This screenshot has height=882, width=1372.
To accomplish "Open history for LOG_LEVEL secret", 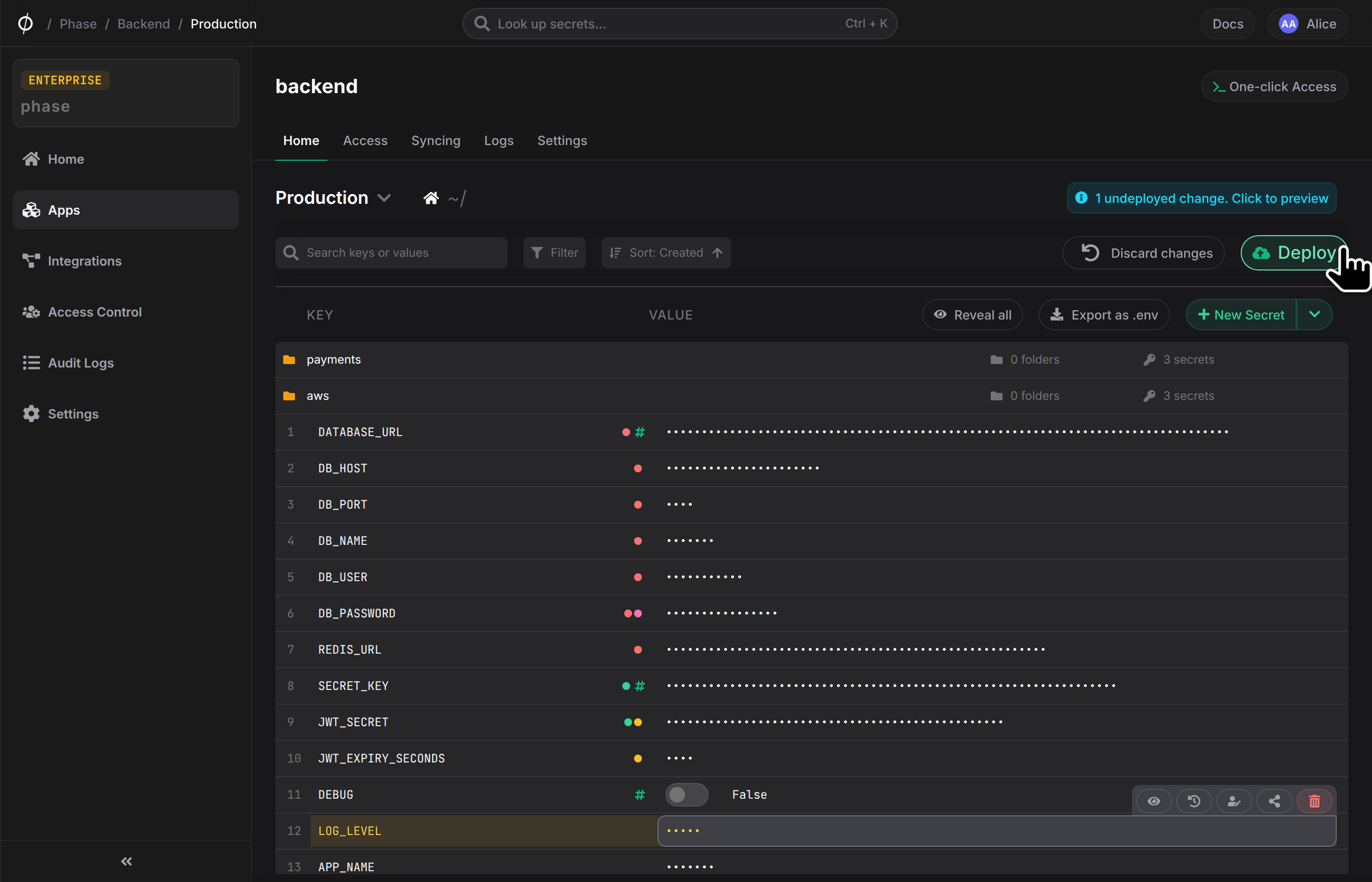I will click(1194, 801).
